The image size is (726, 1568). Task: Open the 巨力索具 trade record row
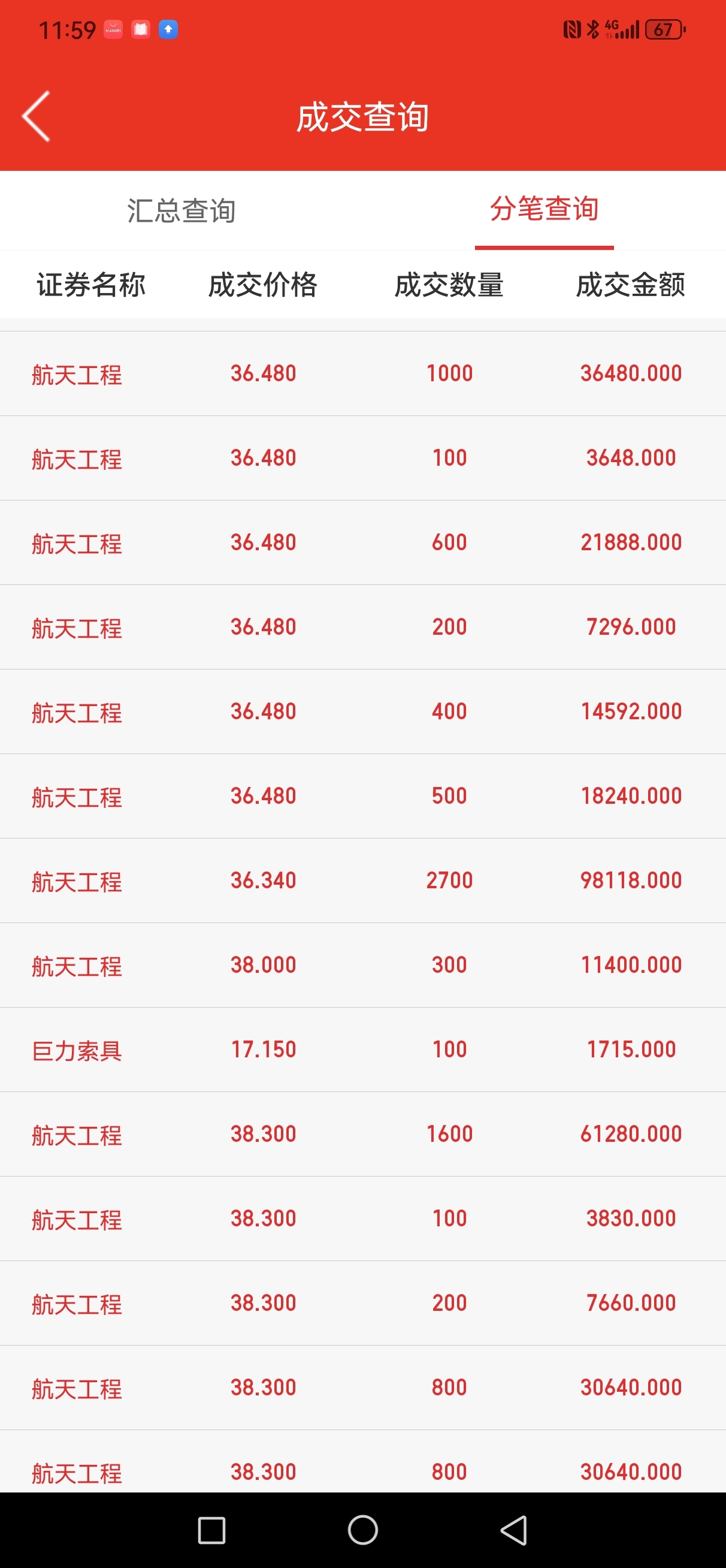point(362,1050)
